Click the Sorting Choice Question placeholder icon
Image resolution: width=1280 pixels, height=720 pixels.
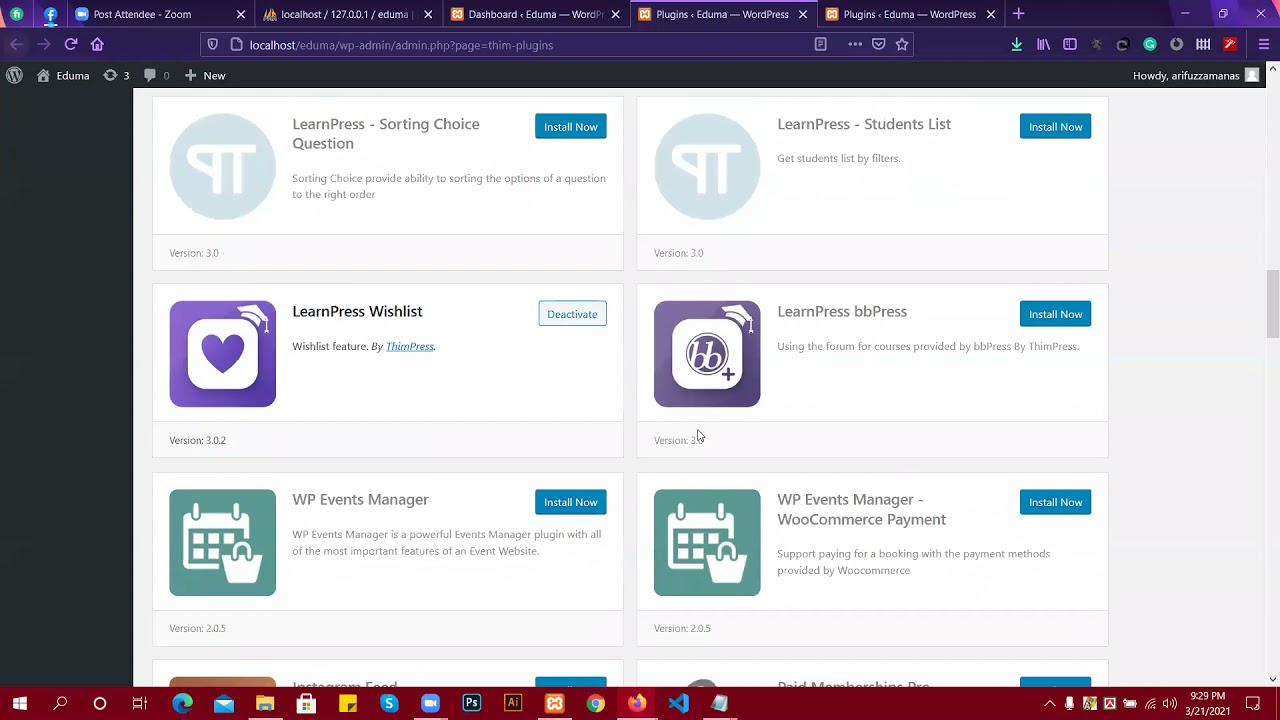tap(222, 167)
